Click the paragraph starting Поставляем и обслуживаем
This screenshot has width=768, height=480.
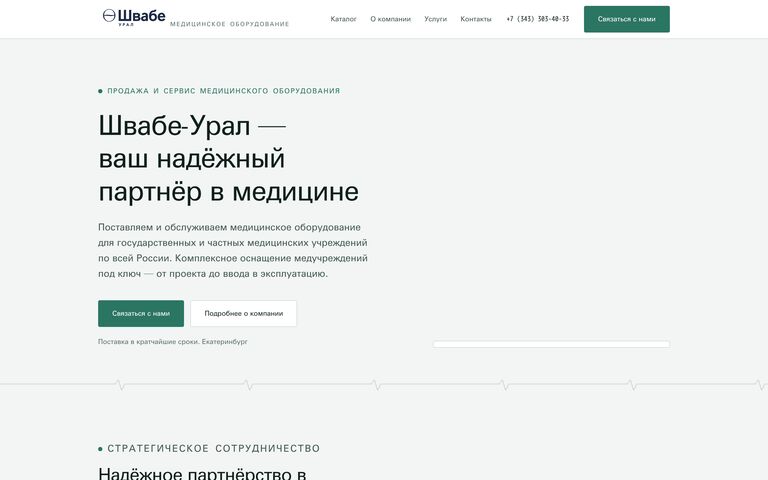click(x=233, y=250)
